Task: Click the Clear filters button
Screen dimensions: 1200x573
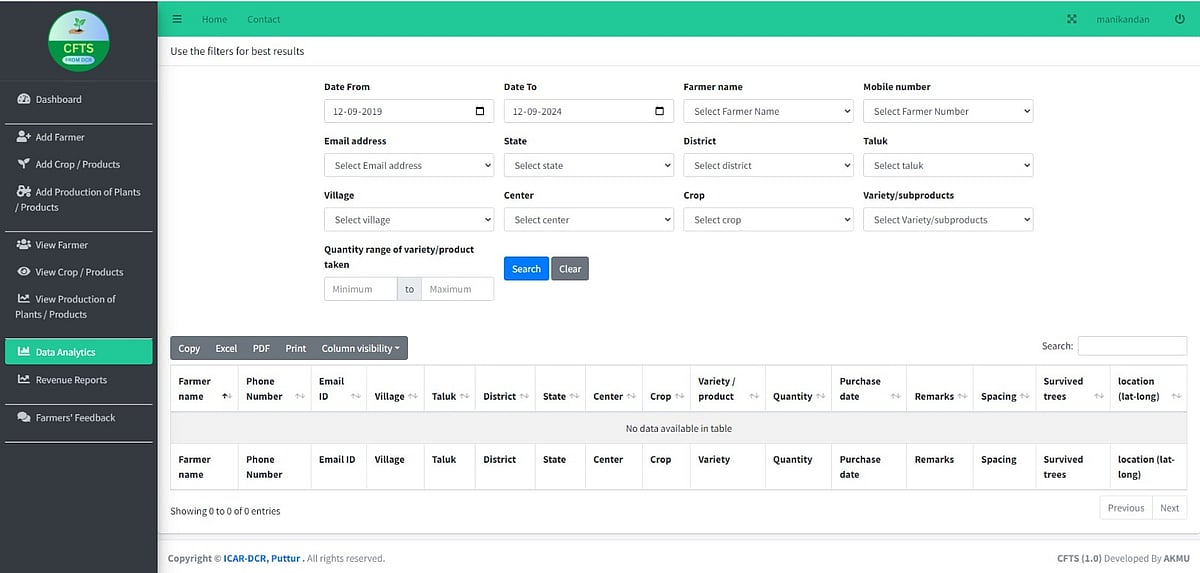Action: pyautogui.click(x=570, y=269)
